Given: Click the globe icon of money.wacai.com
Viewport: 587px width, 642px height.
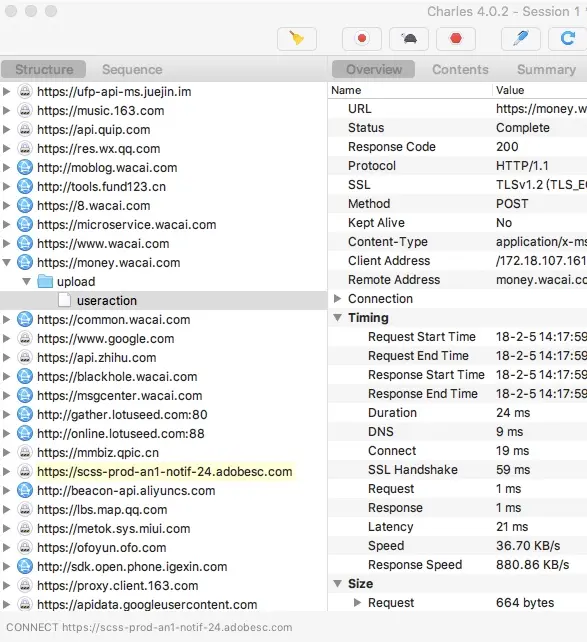Looking at the screenshot, I should tap(25, 262).
